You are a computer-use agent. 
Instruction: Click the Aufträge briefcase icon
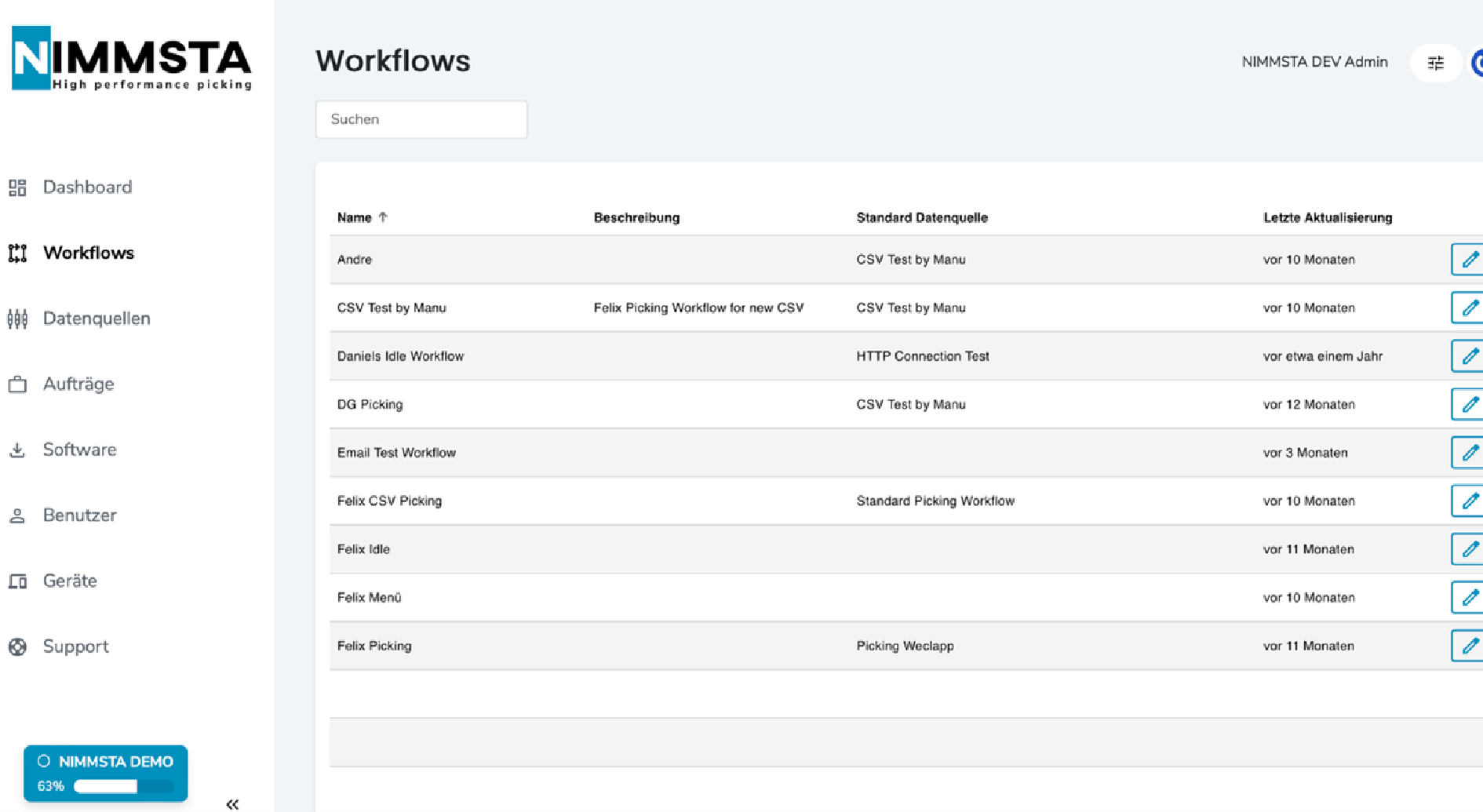click(x=17, y=384)
